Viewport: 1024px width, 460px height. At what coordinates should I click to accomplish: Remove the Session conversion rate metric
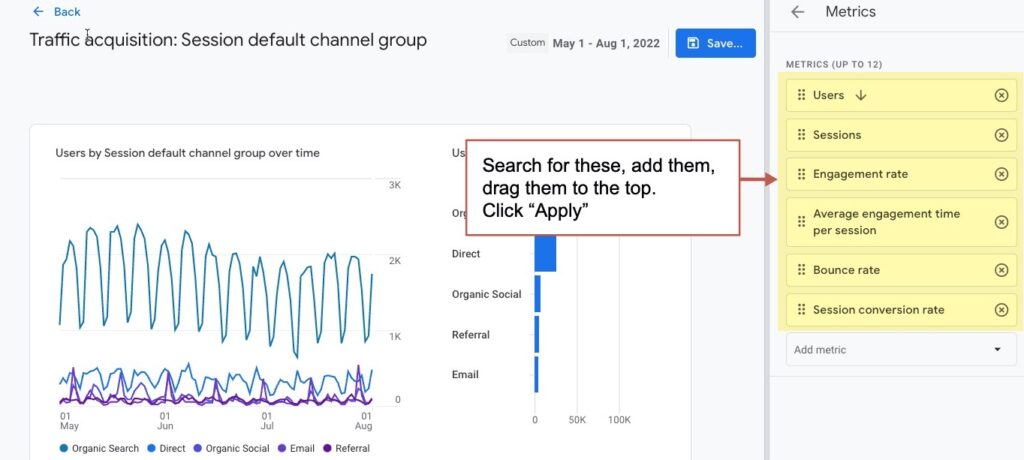[1001, 310]
